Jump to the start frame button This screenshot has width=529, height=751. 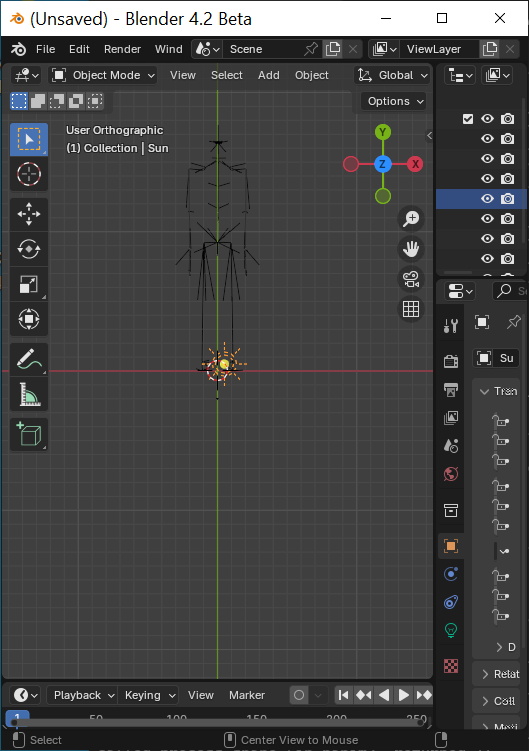click(344, 695)
